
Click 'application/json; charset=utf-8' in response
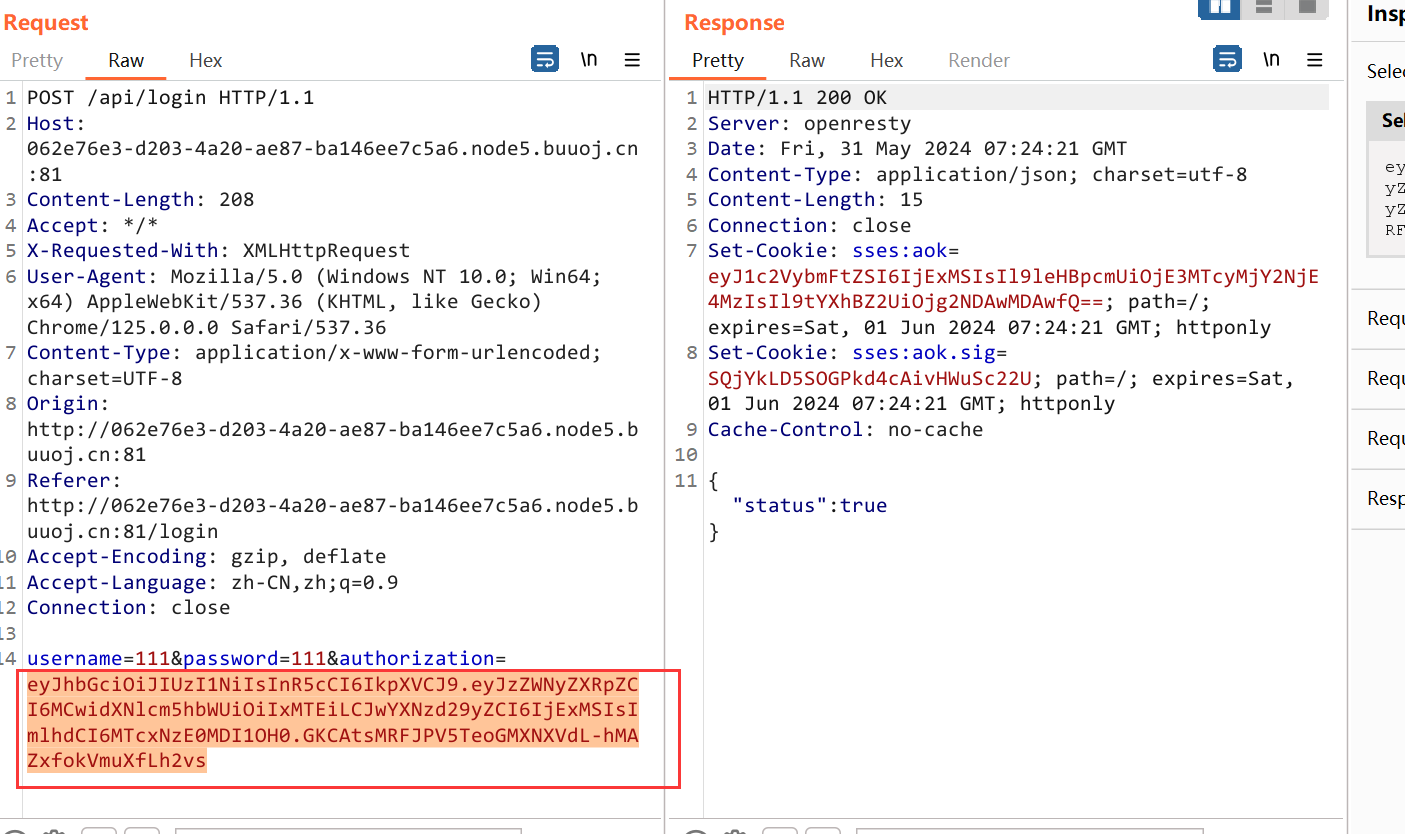pyautogui.click(x=1061, y=175)
